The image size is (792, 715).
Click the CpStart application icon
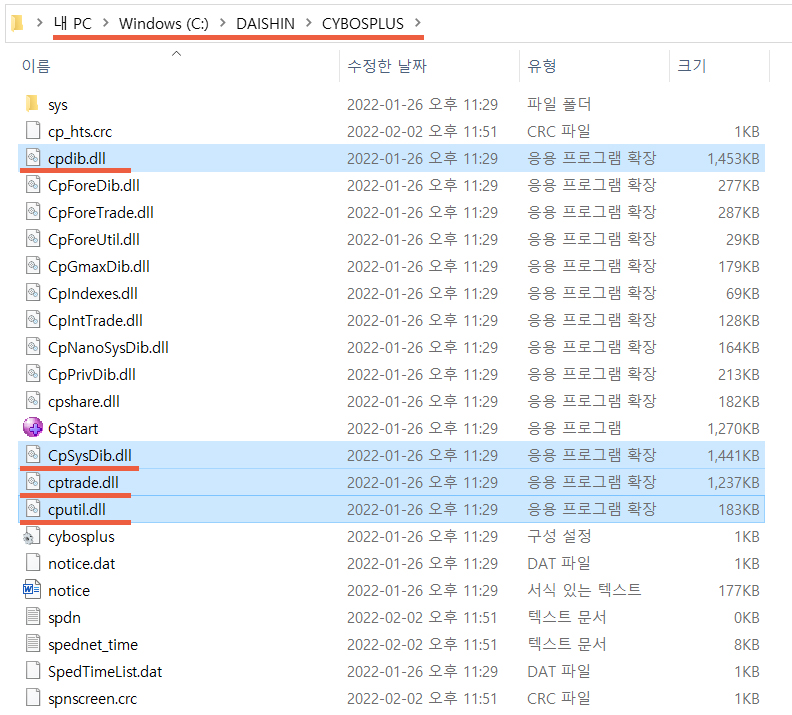coord(33,428)
